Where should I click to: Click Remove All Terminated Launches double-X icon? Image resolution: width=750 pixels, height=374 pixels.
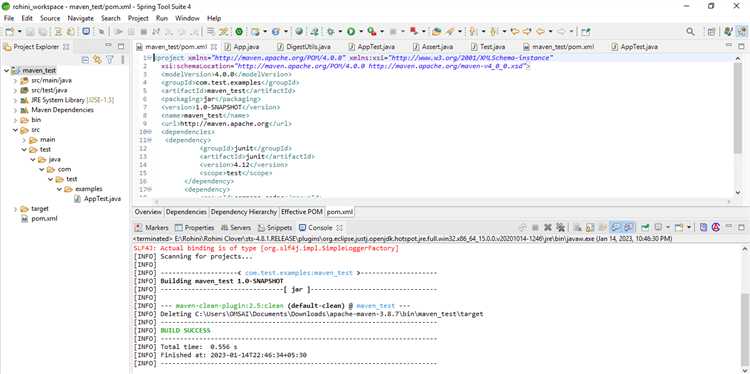tap(560, 228)
